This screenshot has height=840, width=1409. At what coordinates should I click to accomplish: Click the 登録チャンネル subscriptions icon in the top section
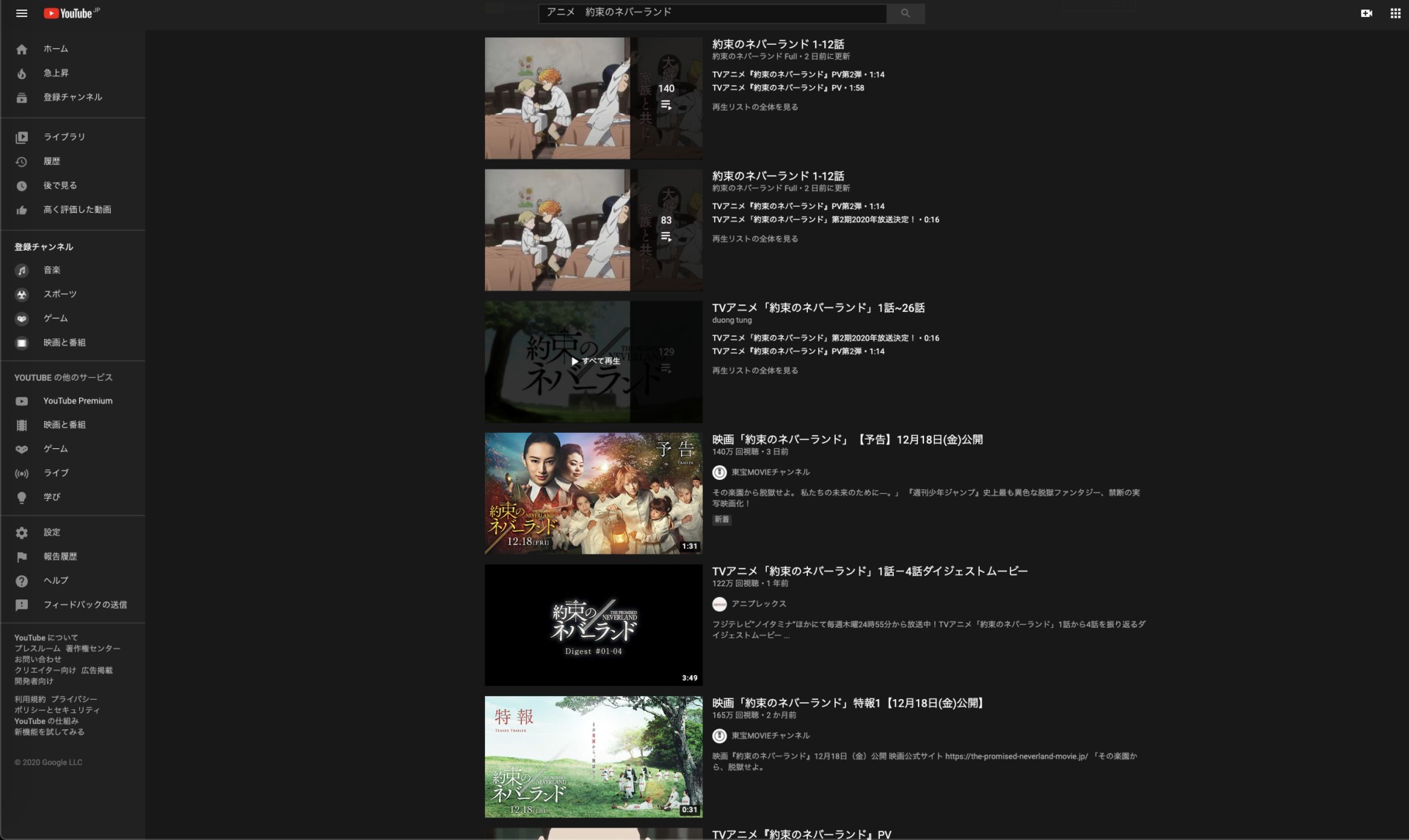[22, 98]
